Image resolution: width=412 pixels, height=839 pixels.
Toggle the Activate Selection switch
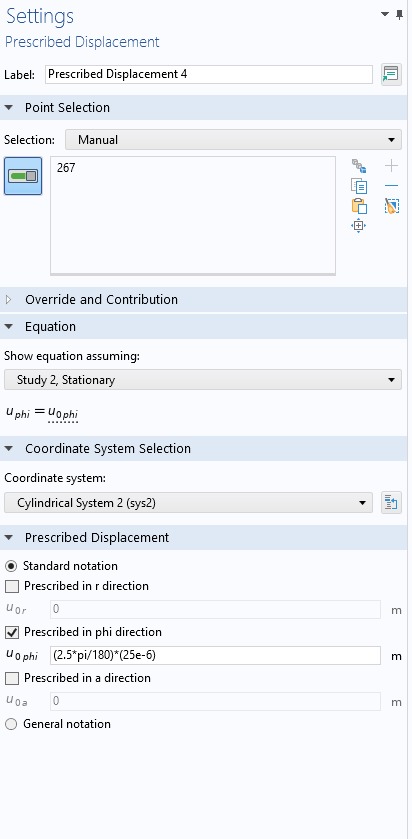tap(23, 176)
